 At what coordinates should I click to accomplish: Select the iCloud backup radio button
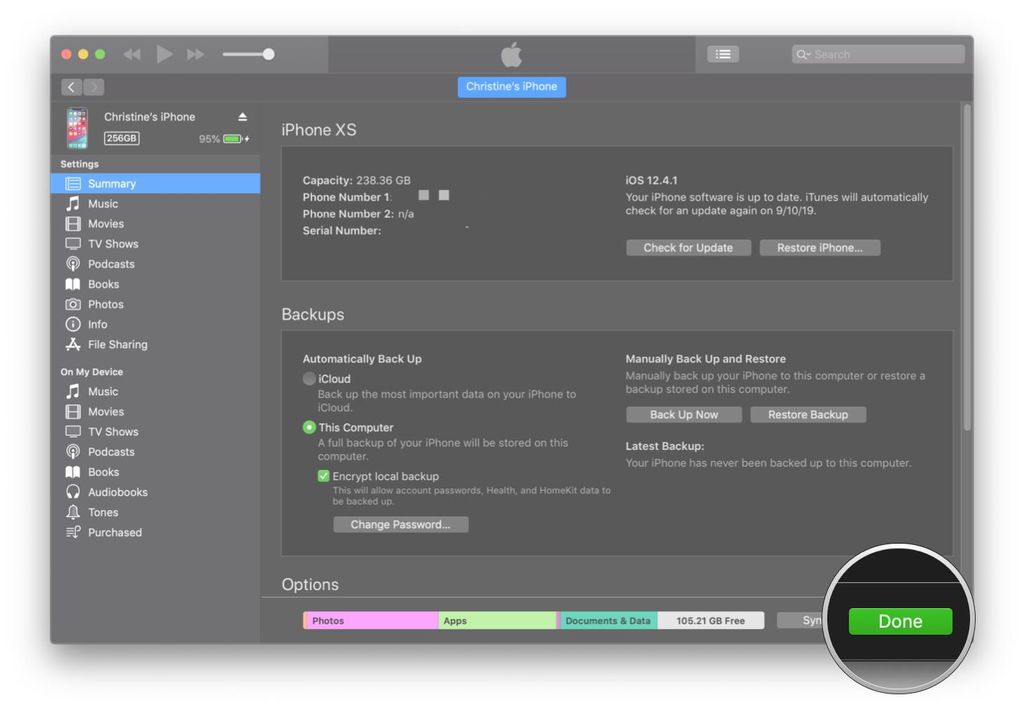coord(310,378)
